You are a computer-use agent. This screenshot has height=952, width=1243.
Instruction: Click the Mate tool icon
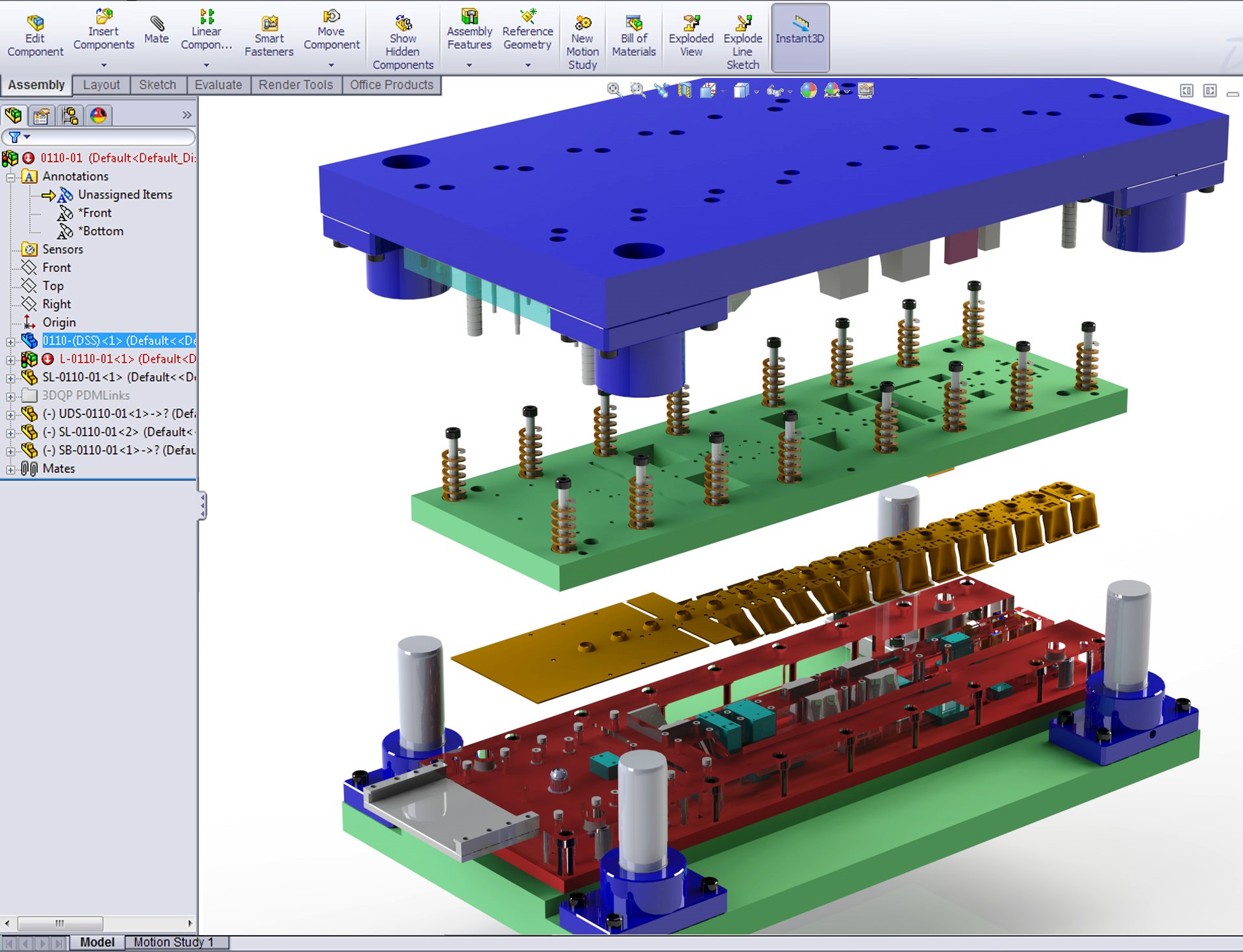(157, 30)
